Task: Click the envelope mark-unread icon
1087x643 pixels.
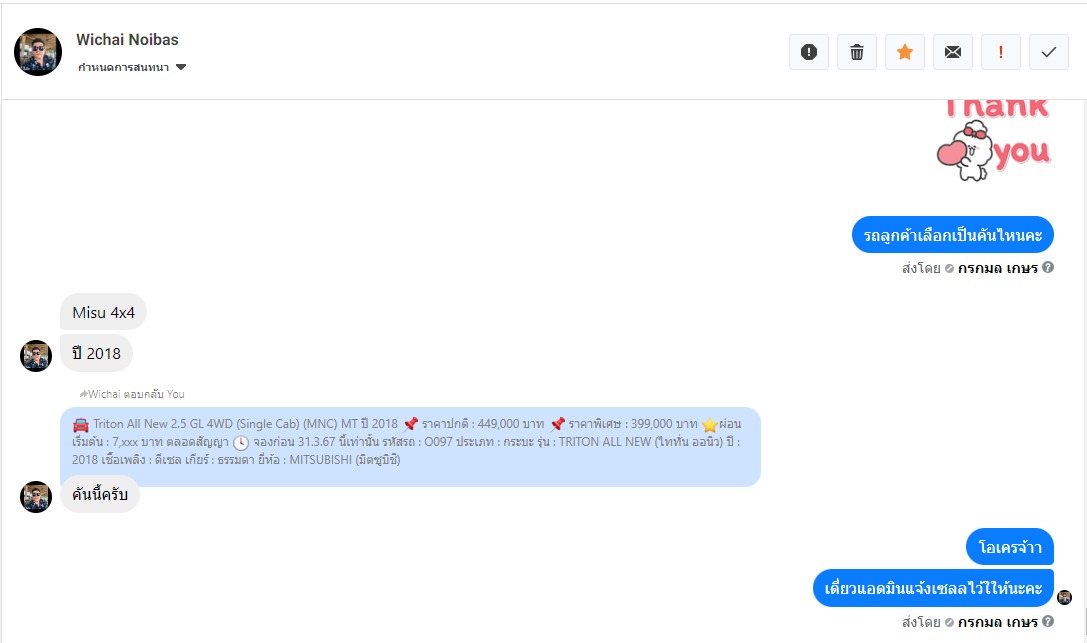Action: point(953,52)
